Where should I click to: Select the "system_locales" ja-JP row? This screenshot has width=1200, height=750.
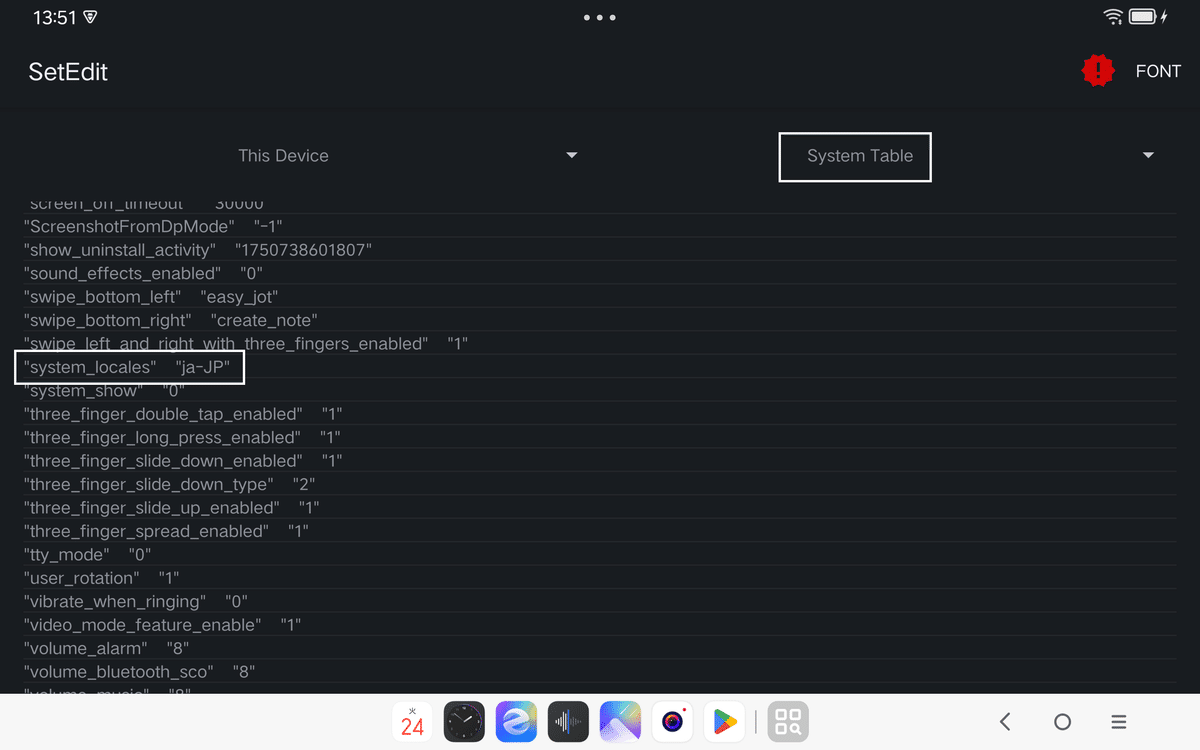click(600, 367)
